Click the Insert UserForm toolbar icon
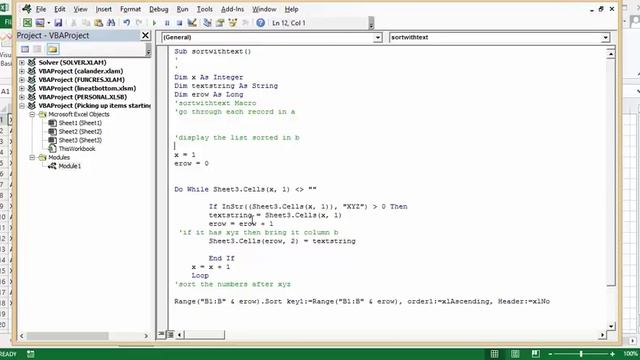The width and height of the screenshot is (640, 360). [40, 23]
